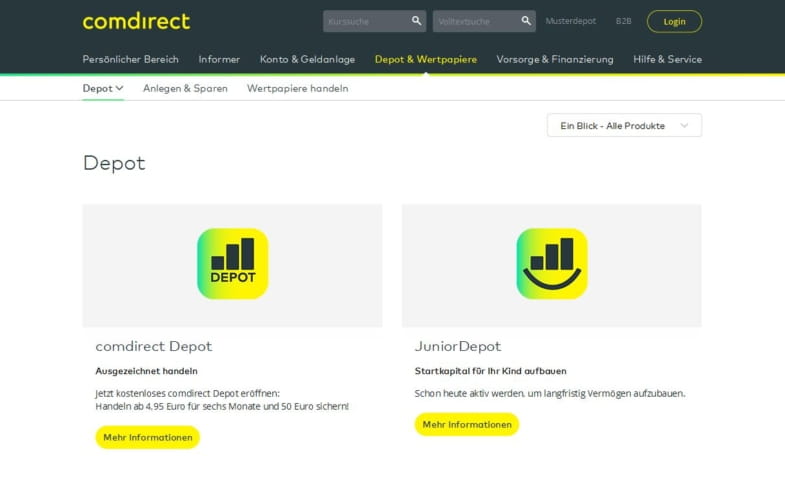
Task: Open Hilfe & Service menu
Action: point(667,59)
